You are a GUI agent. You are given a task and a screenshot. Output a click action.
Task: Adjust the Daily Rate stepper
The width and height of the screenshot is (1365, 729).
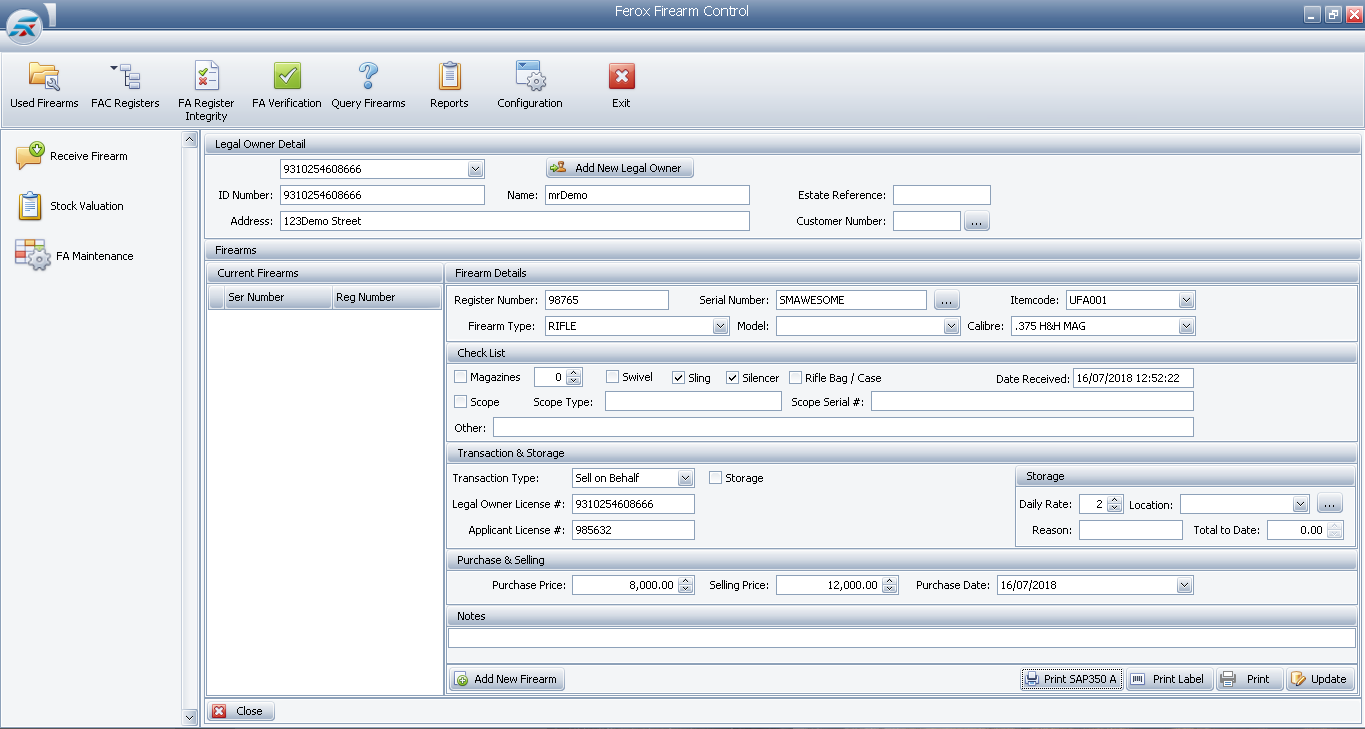pyautogui.click(x=1116, y=504)
